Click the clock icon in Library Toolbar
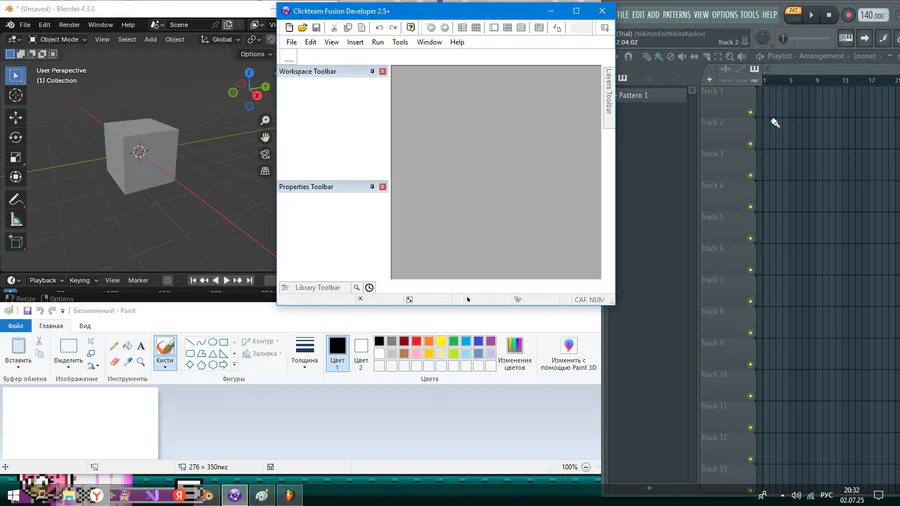 tap(369, 287)
